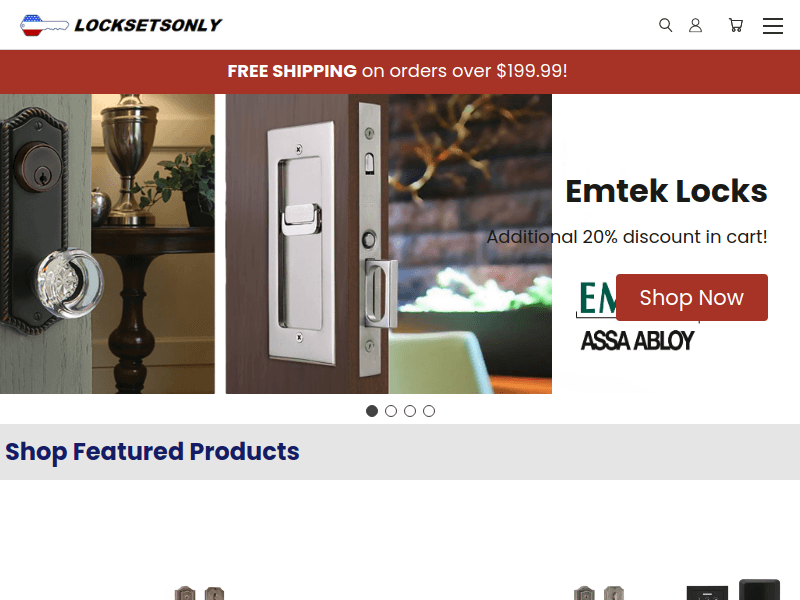Click the Free Shipping promo banner

click(x=400, y=71)
